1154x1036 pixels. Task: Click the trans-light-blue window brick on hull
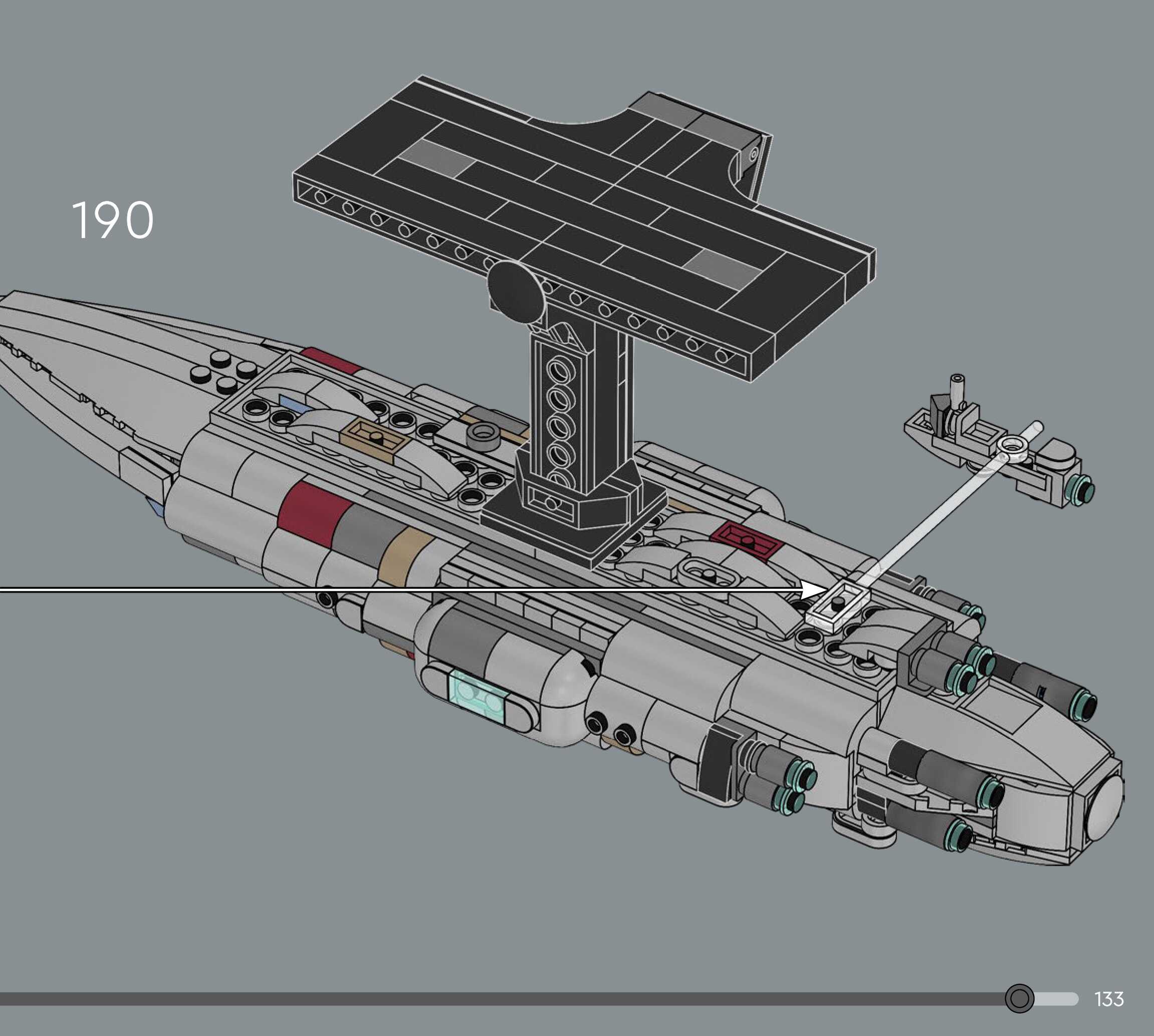477,697
